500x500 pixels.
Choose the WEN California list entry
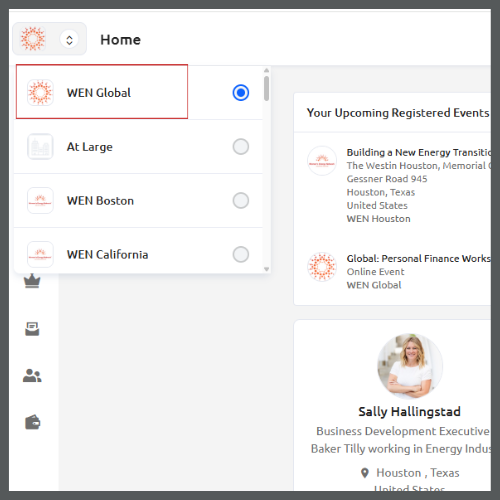138,254
